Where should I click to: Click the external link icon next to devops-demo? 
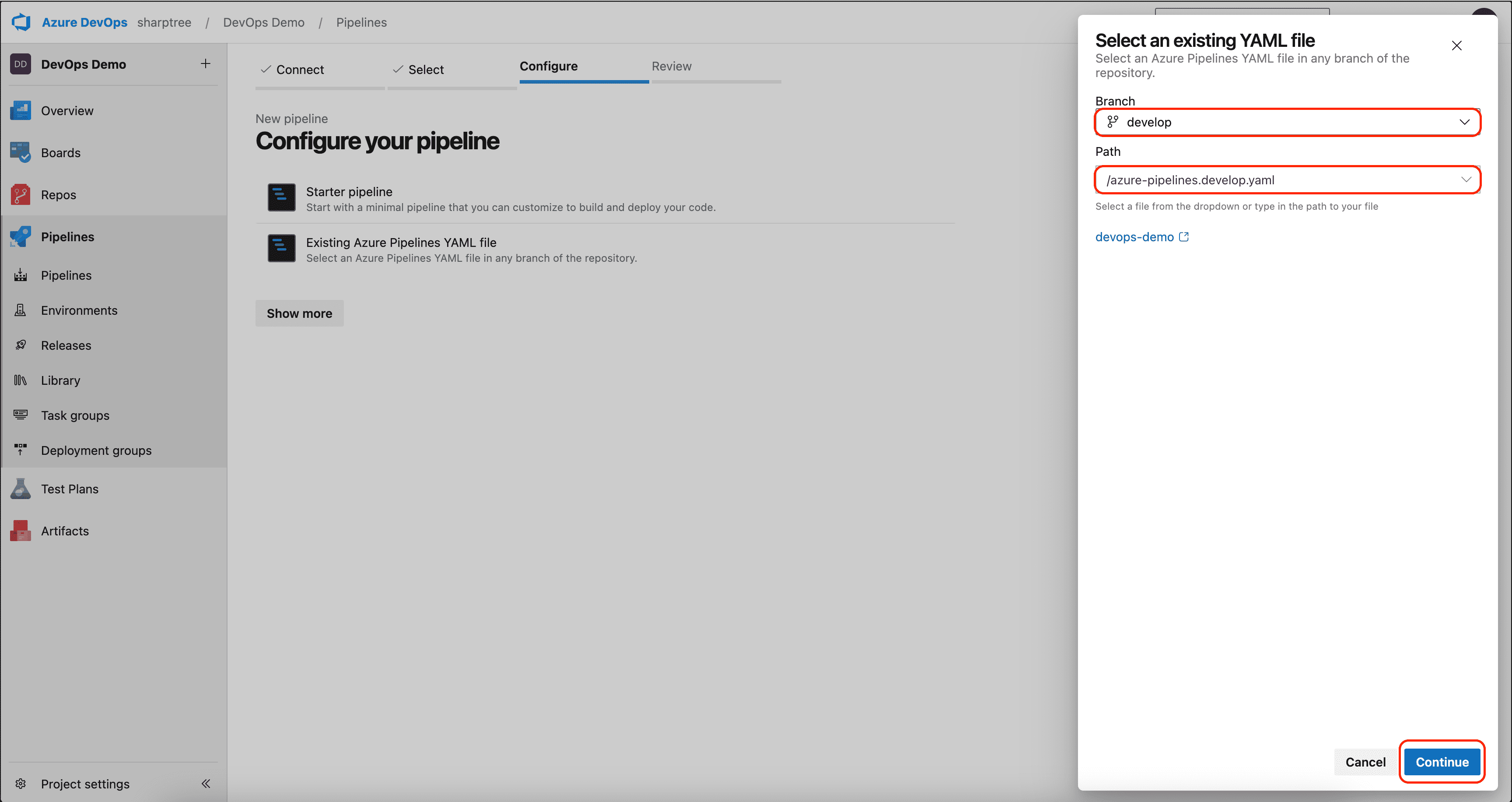pyautogui.click(x=1184, y=236)
